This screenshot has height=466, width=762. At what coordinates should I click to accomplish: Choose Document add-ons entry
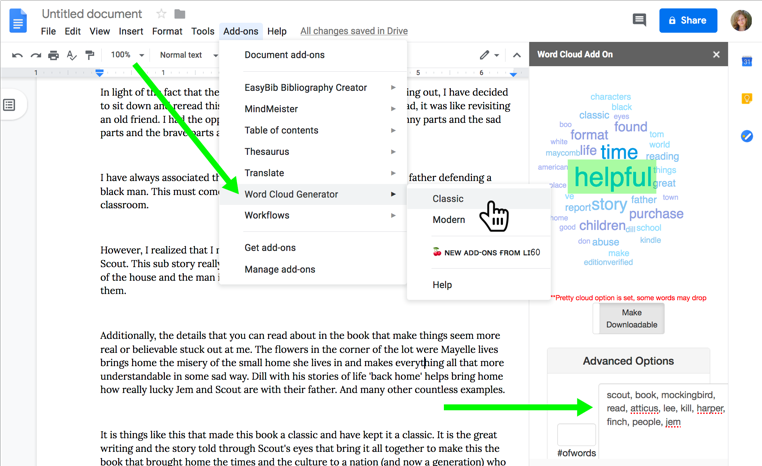[313, 55]
